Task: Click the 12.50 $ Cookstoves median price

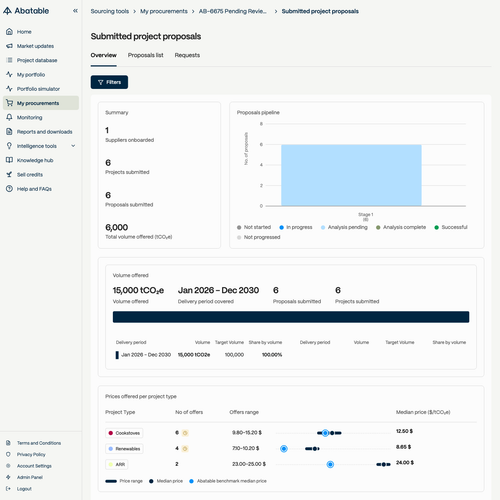Action: (404, 431)
